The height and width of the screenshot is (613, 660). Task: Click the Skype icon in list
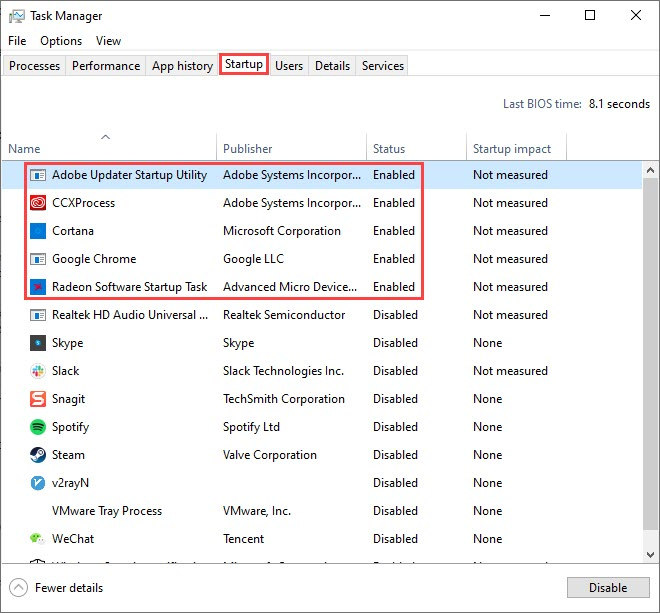pyautogui.click(x=38, y=343)
